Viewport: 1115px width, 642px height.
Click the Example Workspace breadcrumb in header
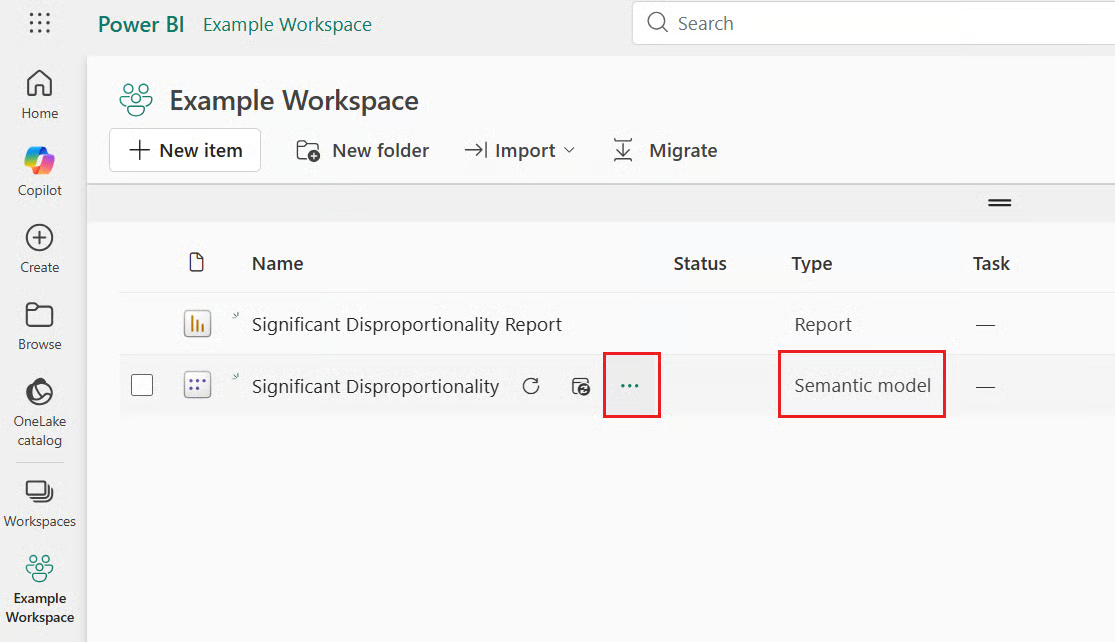pyautogui.click(x=287, y=25)
